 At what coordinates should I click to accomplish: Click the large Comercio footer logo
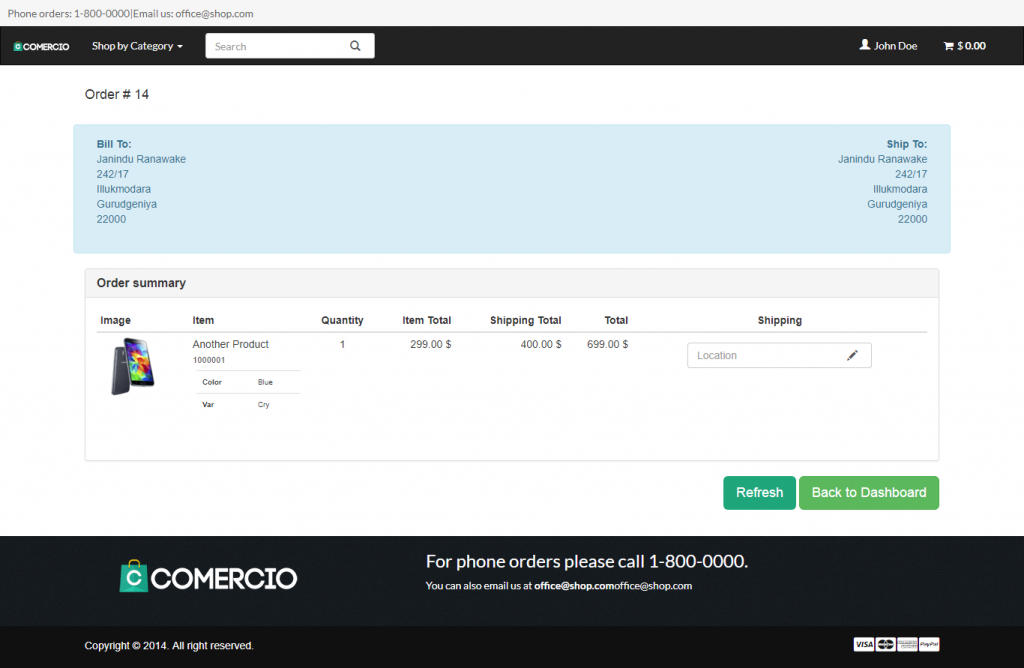click(208, 577)
